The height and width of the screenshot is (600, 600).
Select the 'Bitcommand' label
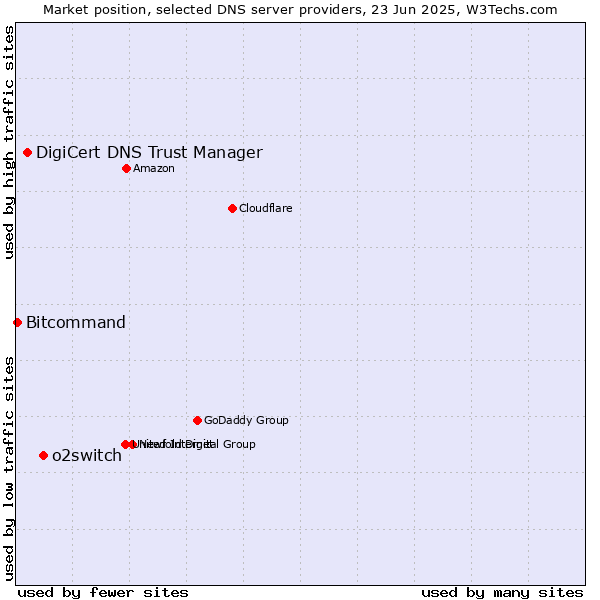coord(76,322)
